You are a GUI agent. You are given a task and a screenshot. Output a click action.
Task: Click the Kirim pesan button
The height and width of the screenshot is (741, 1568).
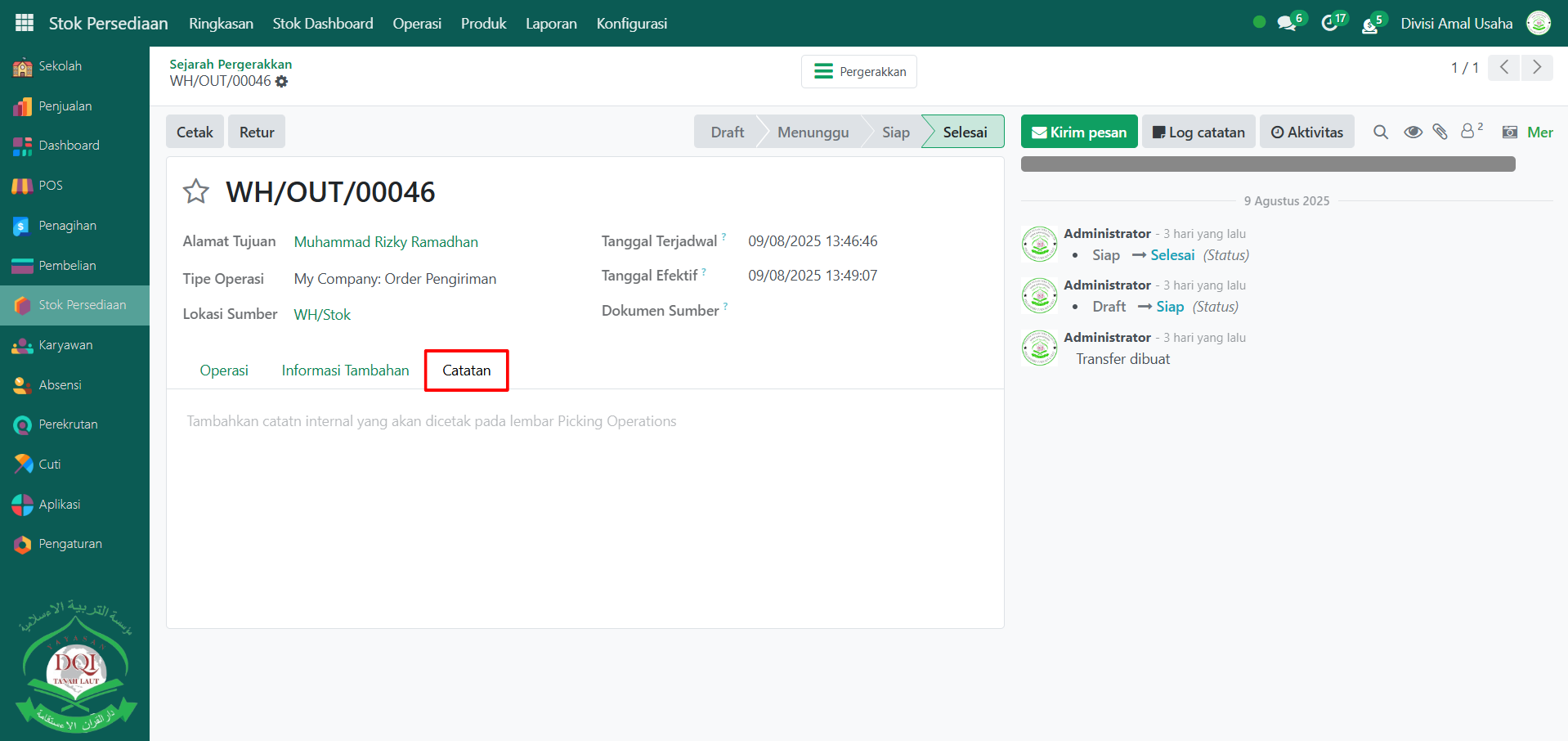(x=1079, y=132)
